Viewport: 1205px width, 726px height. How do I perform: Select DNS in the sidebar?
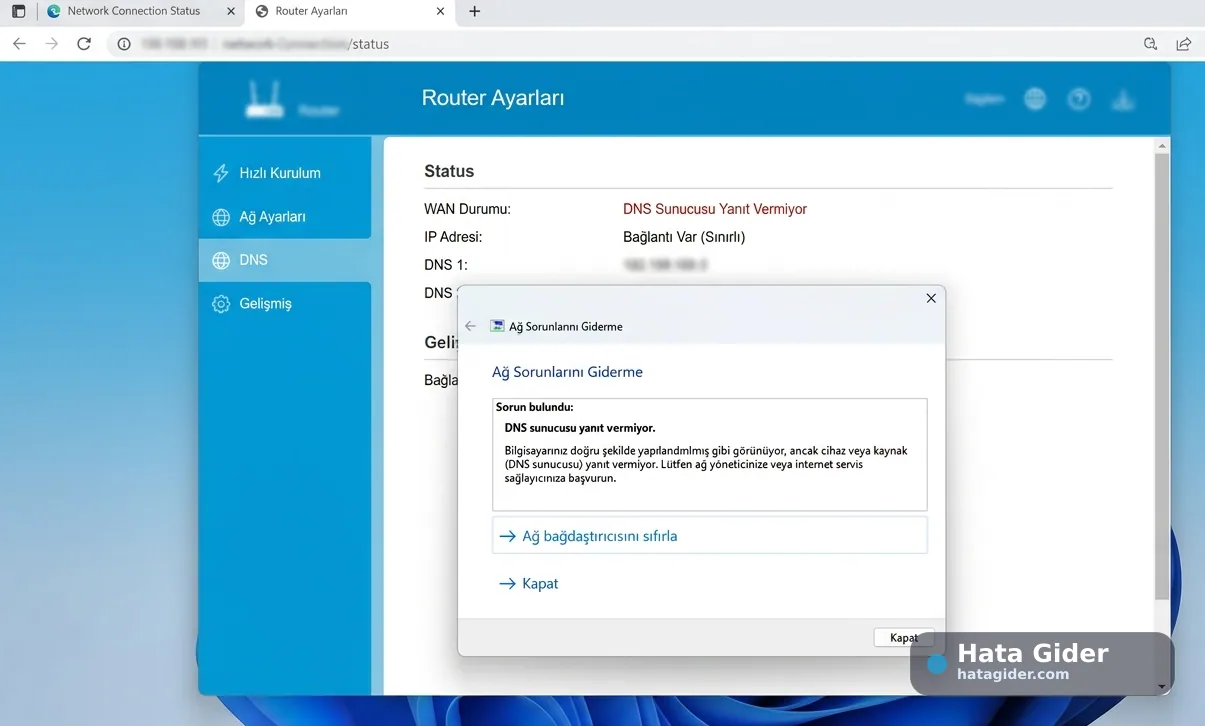285,260
